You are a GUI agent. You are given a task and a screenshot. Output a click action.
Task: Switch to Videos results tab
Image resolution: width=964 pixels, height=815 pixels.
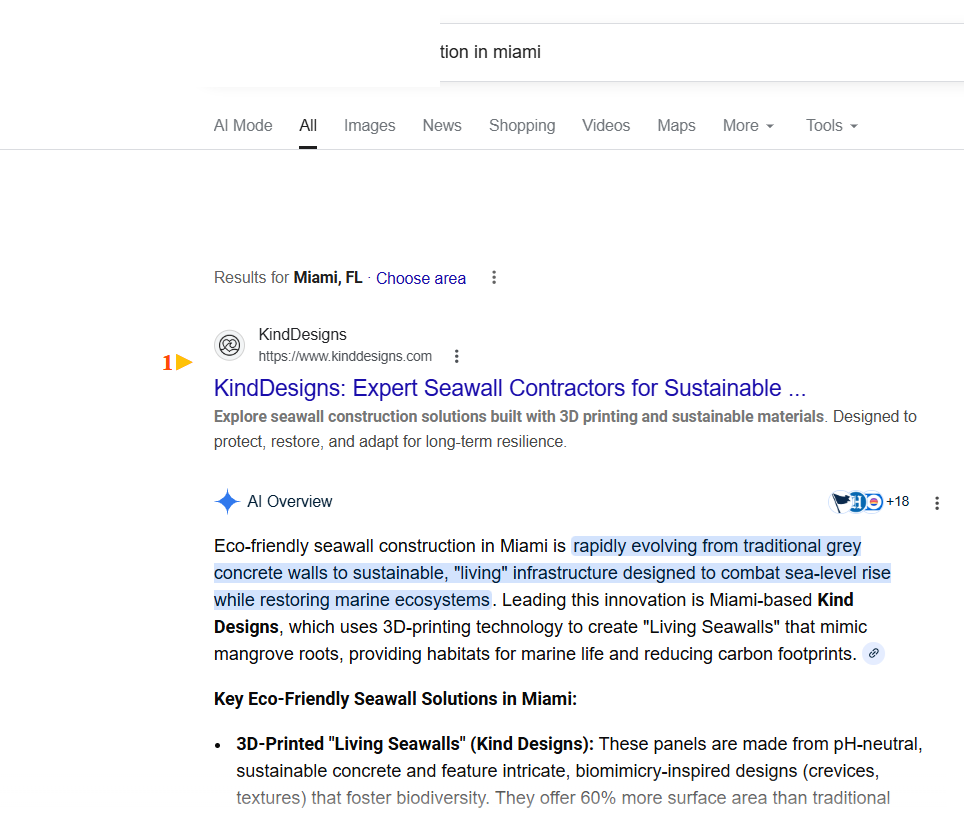point(606,126)
